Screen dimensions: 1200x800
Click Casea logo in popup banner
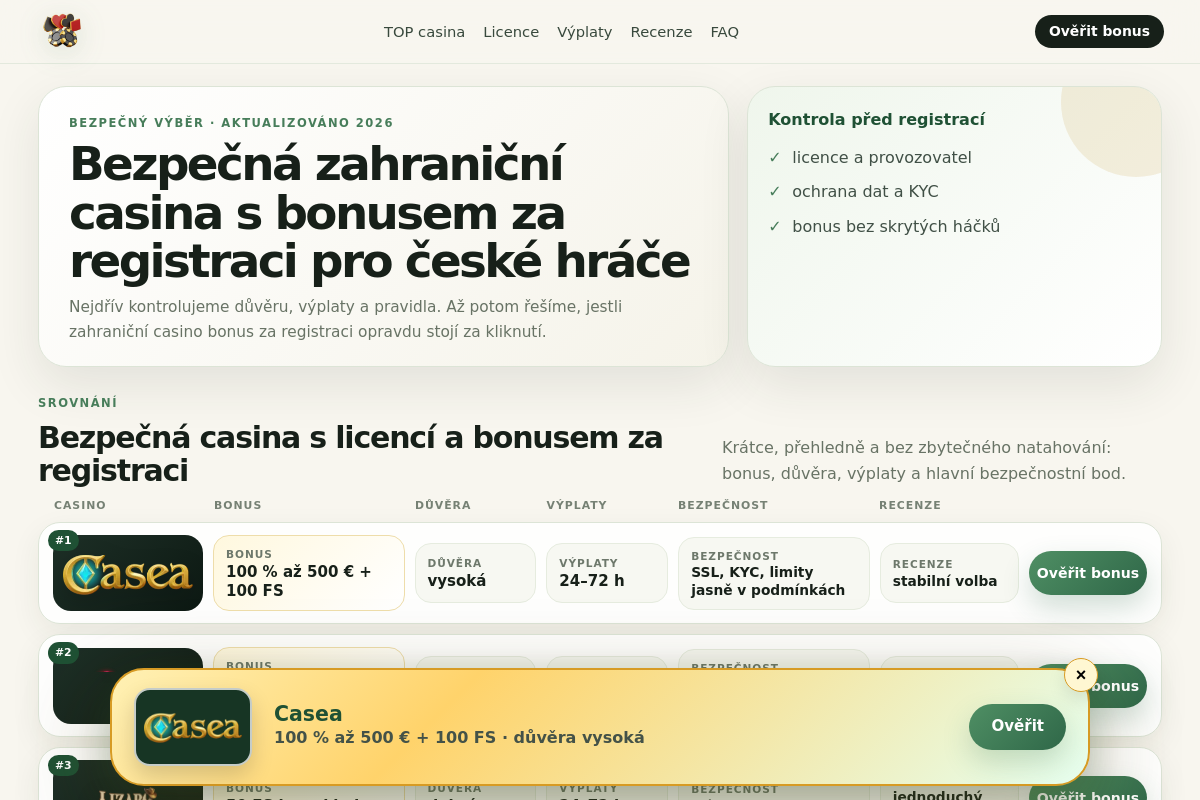pos(193,727)
